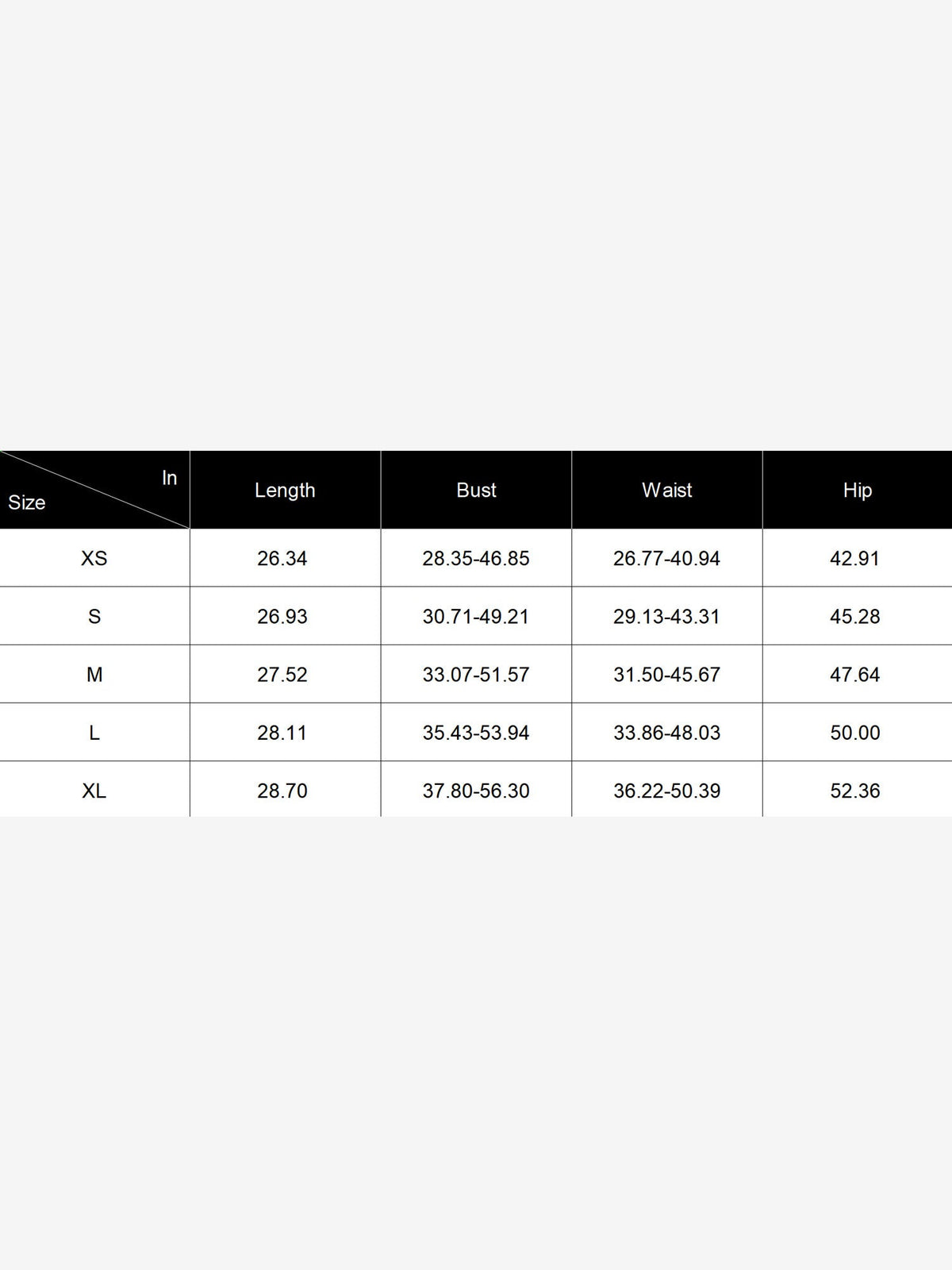Select L bust range 35.43-53.94

coord(476,733)
